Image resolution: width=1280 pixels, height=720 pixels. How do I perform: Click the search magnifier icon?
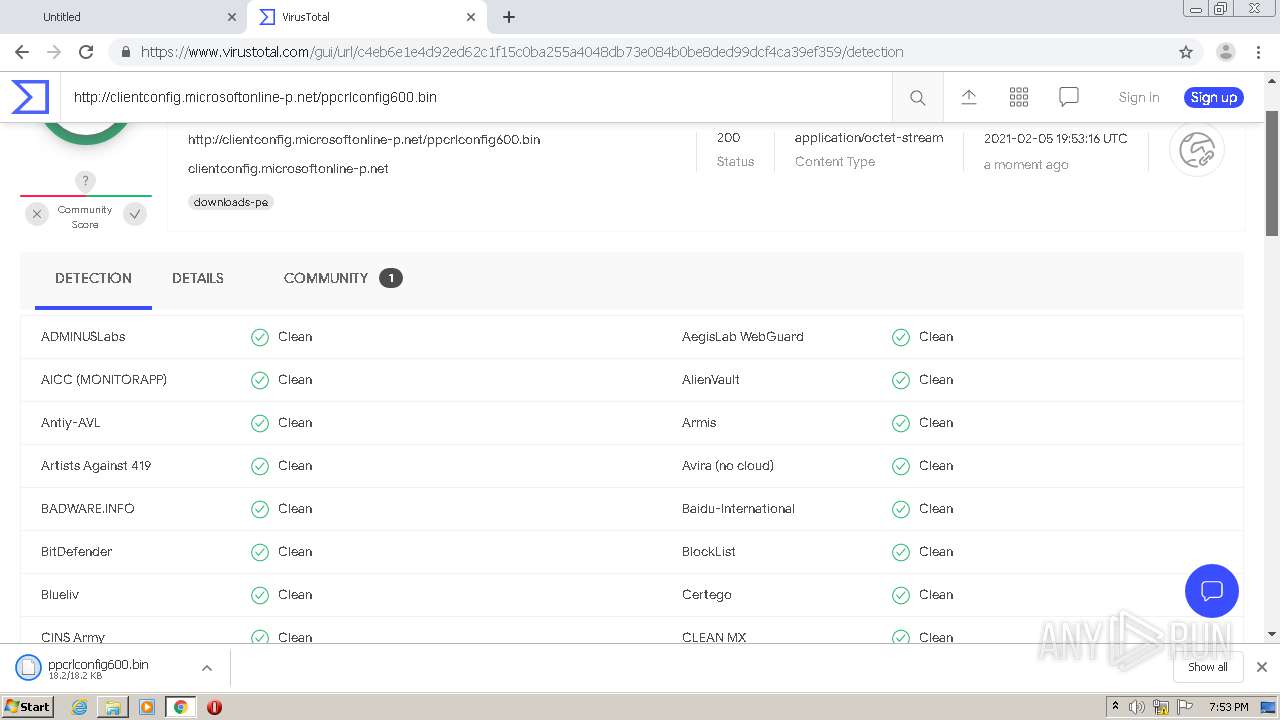click(917, 97)
